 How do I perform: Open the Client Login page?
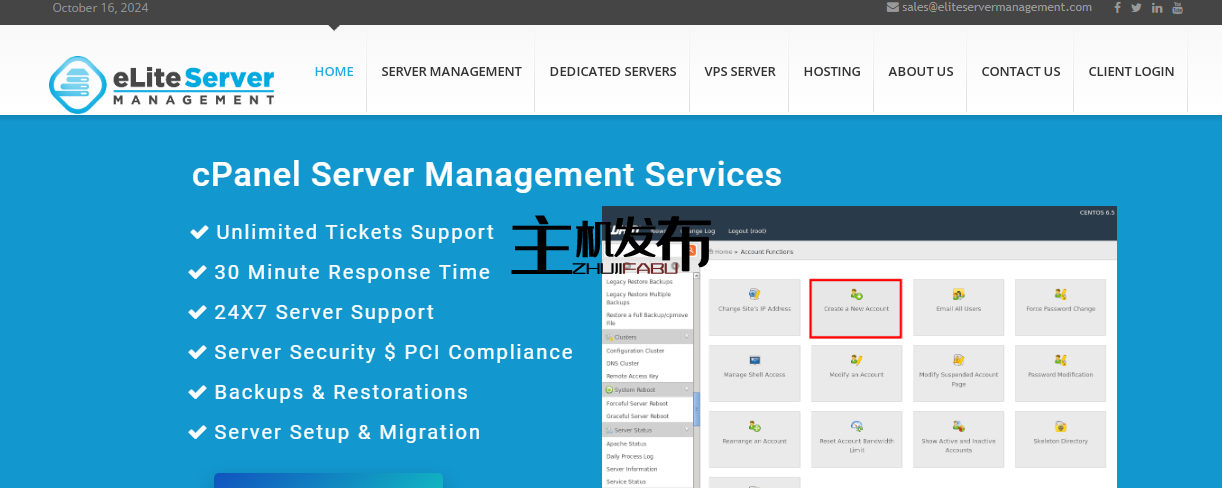(x=1131, y=72)
